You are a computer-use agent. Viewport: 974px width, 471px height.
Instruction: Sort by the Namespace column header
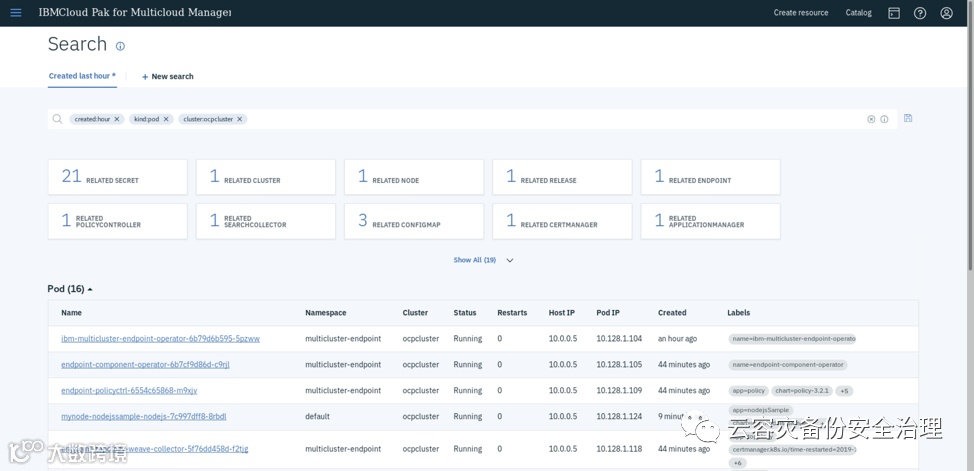(x=325, y=313)
